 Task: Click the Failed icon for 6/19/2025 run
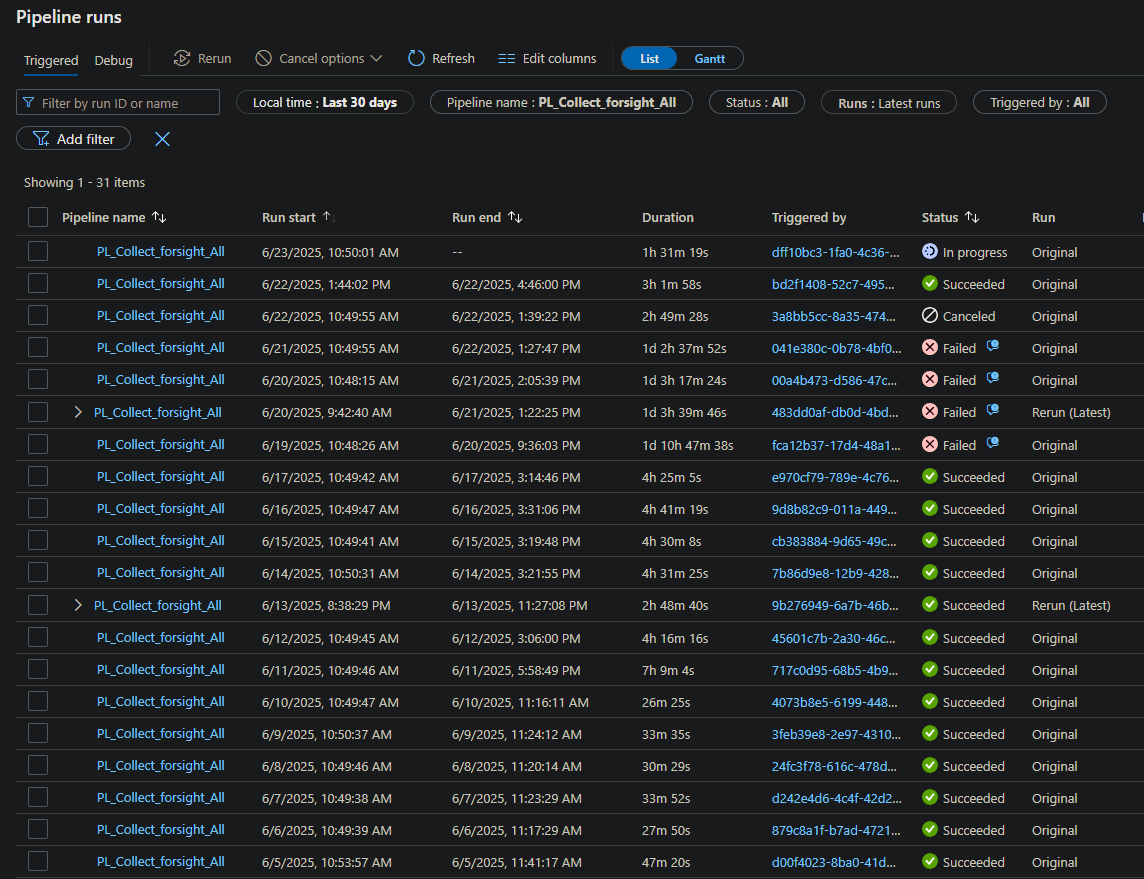point(930,445)
